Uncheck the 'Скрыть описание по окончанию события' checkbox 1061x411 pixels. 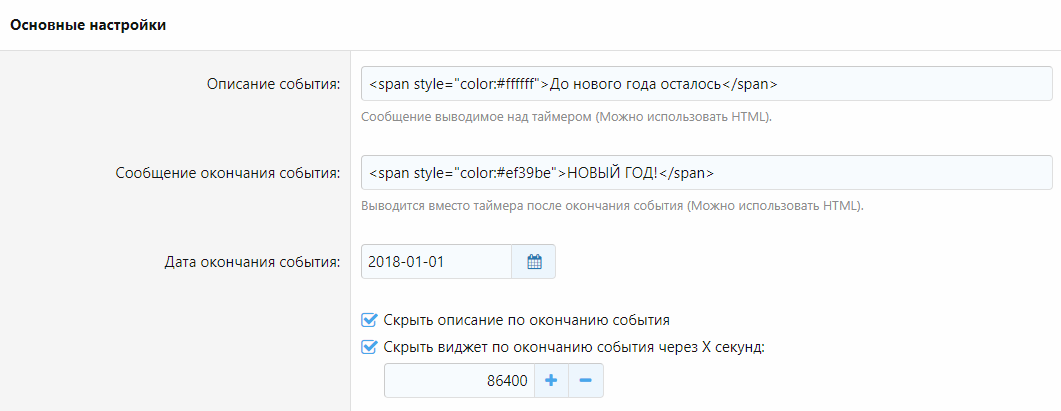click(369, 320)
